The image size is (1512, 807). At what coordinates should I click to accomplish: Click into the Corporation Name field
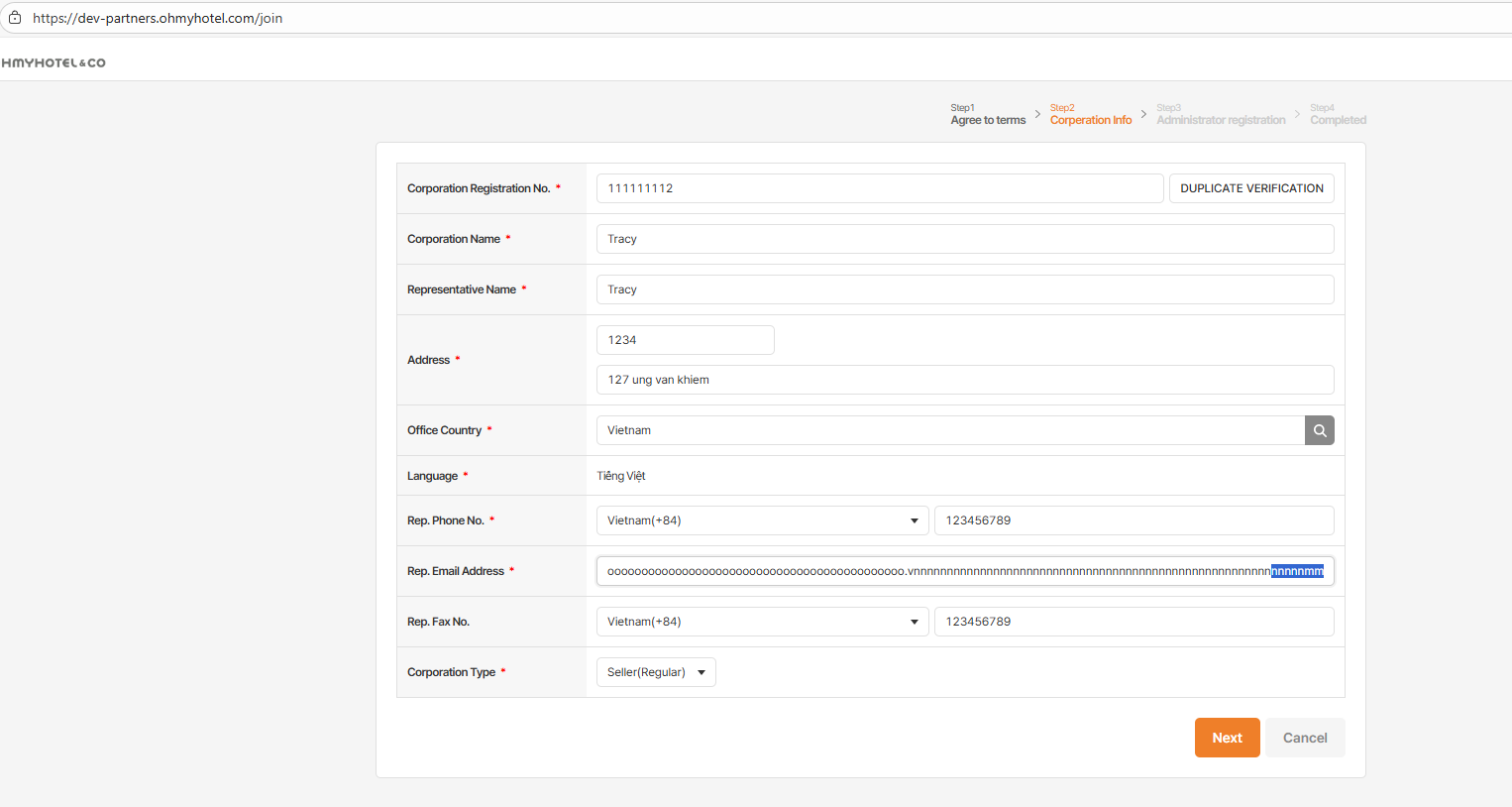pyautogui.click(x=964, y=239)
